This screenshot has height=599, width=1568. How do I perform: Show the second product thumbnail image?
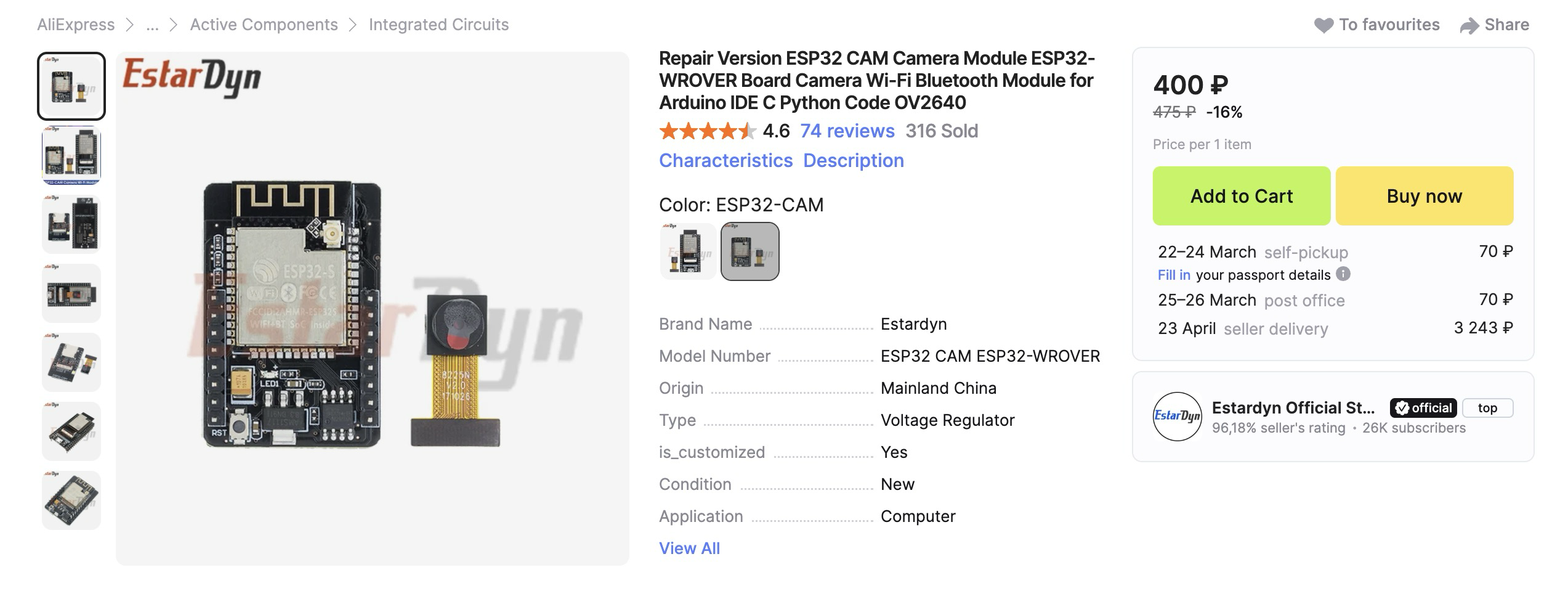pyautogui.click(x=71, y=155)
